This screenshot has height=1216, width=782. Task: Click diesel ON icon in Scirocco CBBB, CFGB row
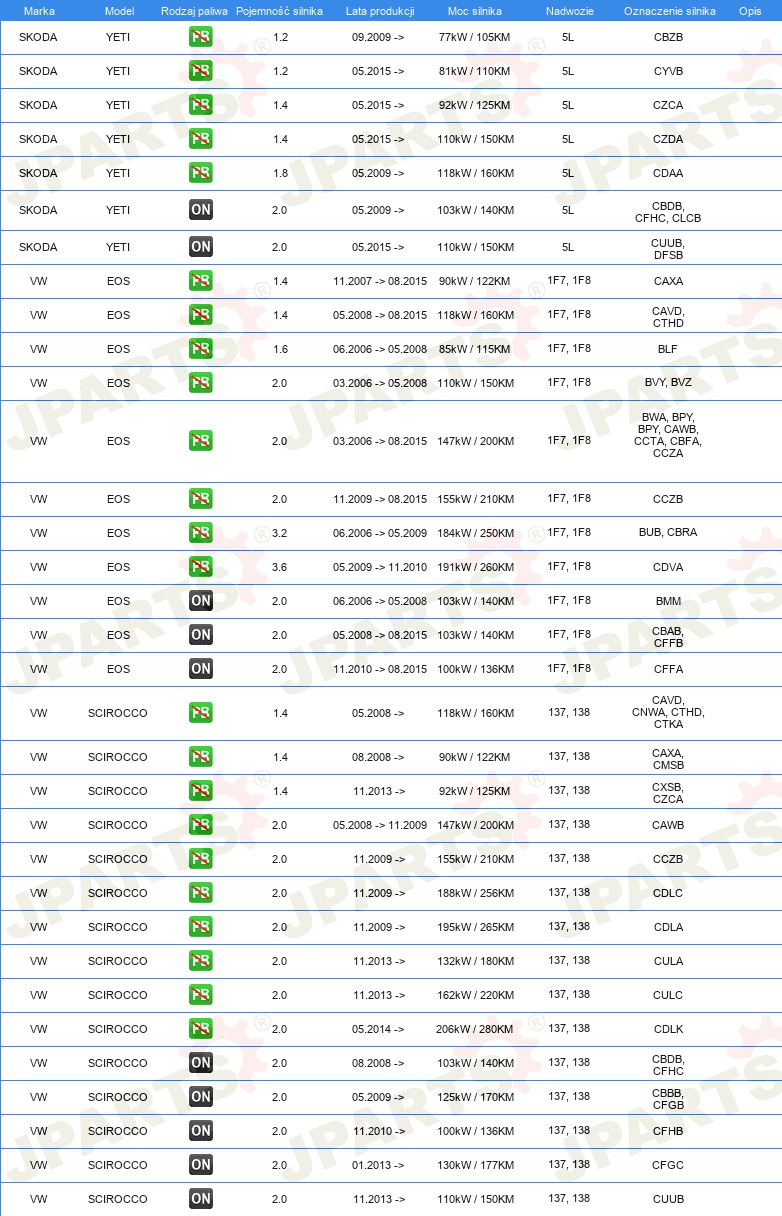click(201, 1097)
